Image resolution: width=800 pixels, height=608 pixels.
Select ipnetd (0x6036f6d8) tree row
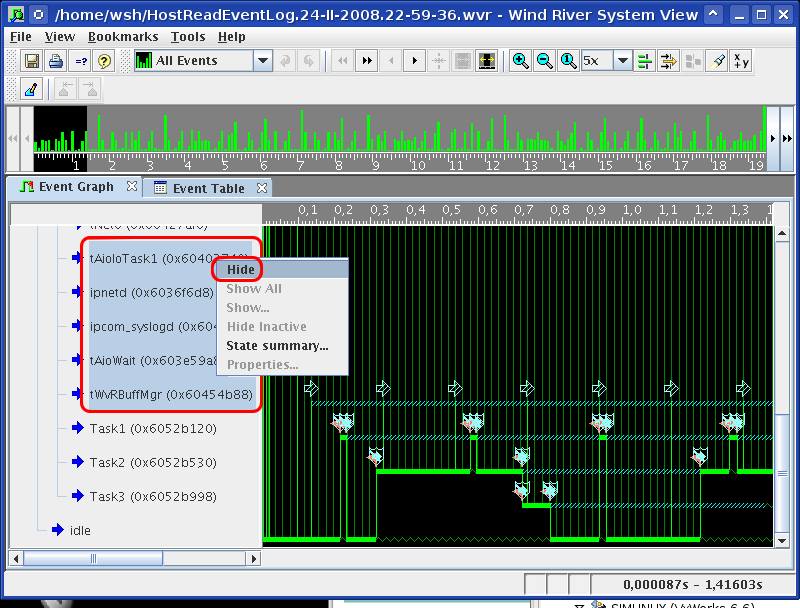152,292
